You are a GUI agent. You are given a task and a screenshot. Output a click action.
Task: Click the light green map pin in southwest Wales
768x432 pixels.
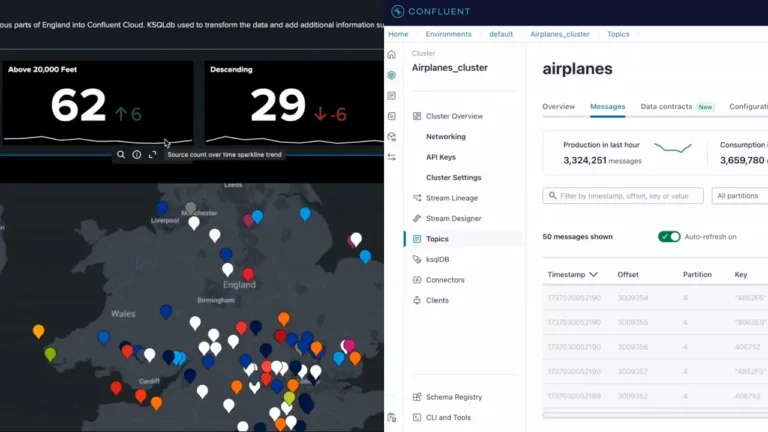click(50, 354)
